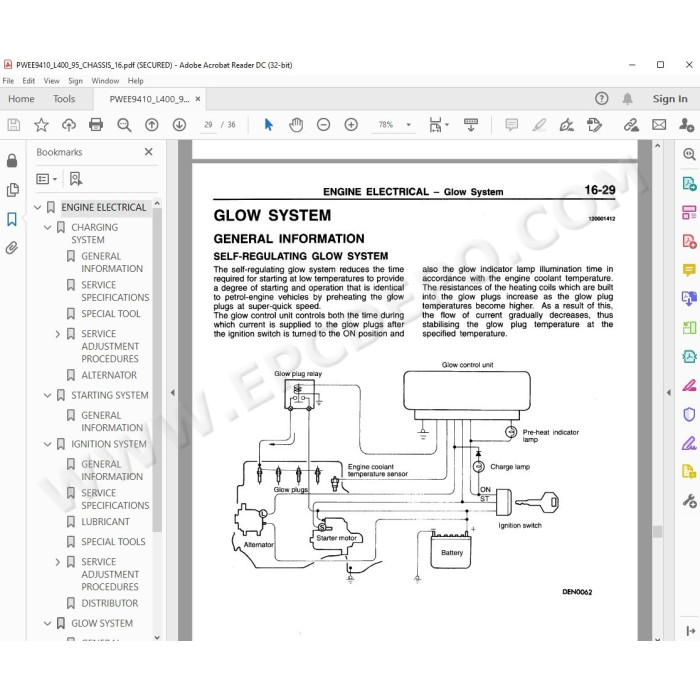Switch to the Tools tab
Image resolution: width=700 pixels, height=700 pixels.
pos(64,99)
